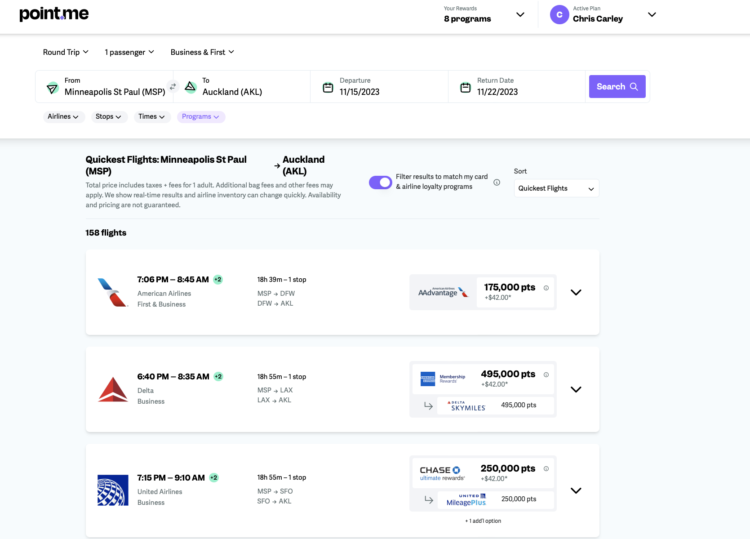Click the AAdvantage program logo
The width and height of the screenshot is (750, 539).
coord(443,292)
